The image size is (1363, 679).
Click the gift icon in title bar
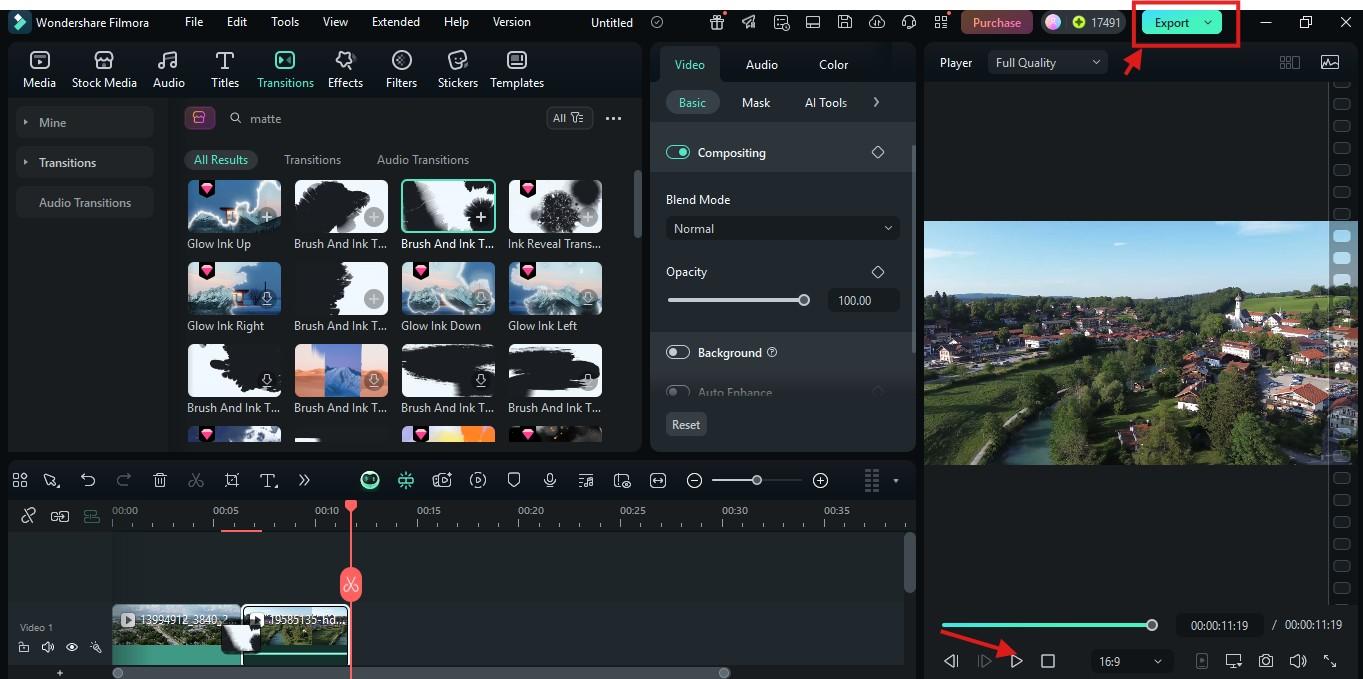point(717,22)
